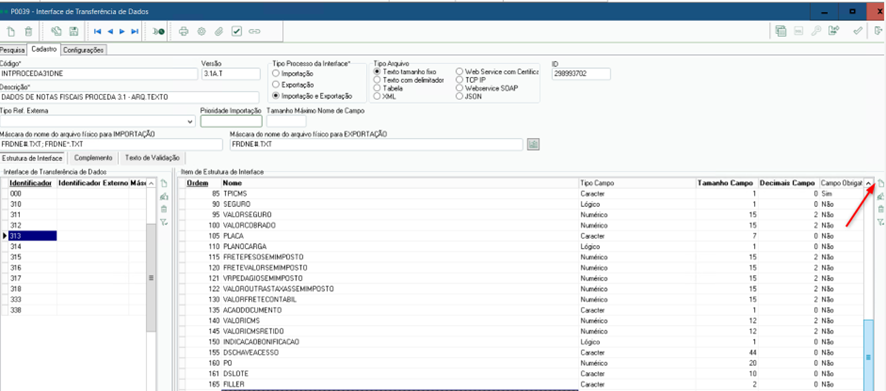The height and width of the screenshot is (391, 886).
Task: Click the gear settings icon in toolbar
Action: pyautogui.click(x=201, y=32)
